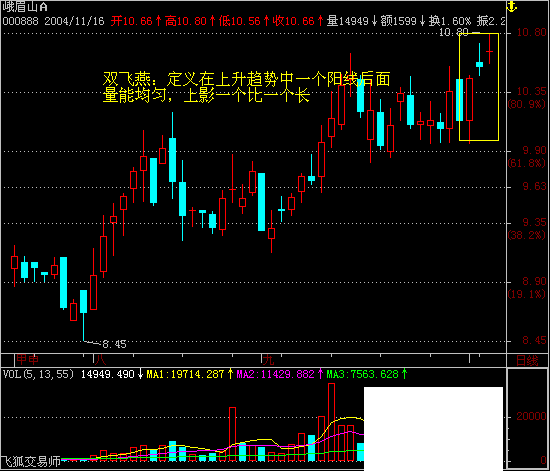The width and height of the screenshot is (550, 471).
Task: Click the 10.80 high price marker on chart
Action: click(454, 32)
